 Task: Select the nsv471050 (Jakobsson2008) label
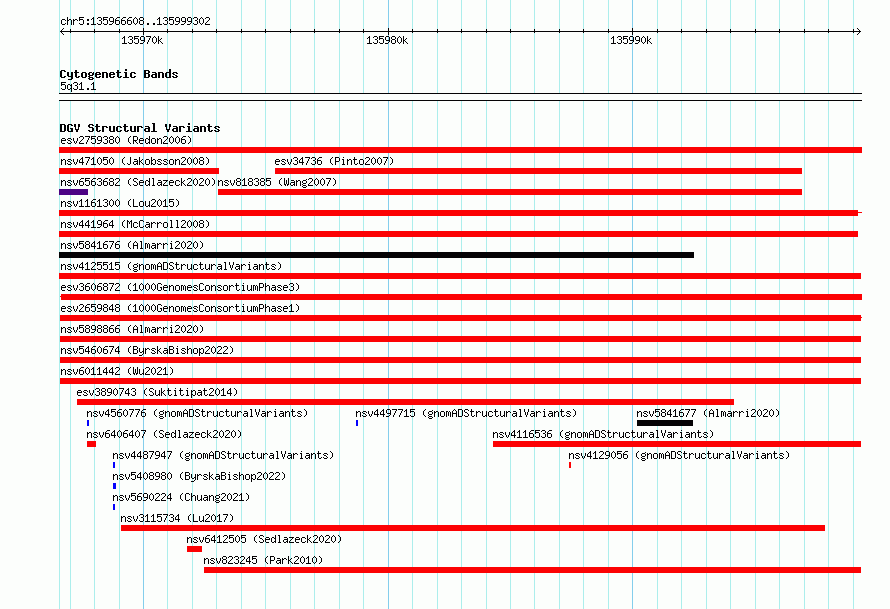pos(135,161)
